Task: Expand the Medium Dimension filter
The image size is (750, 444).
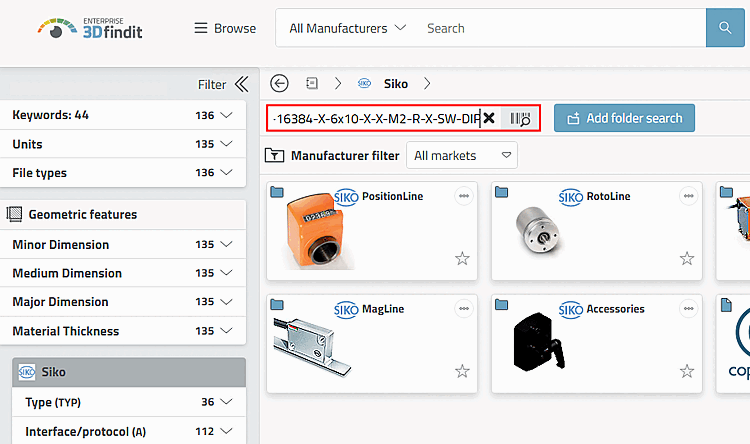Action: [x=123, y=273]
